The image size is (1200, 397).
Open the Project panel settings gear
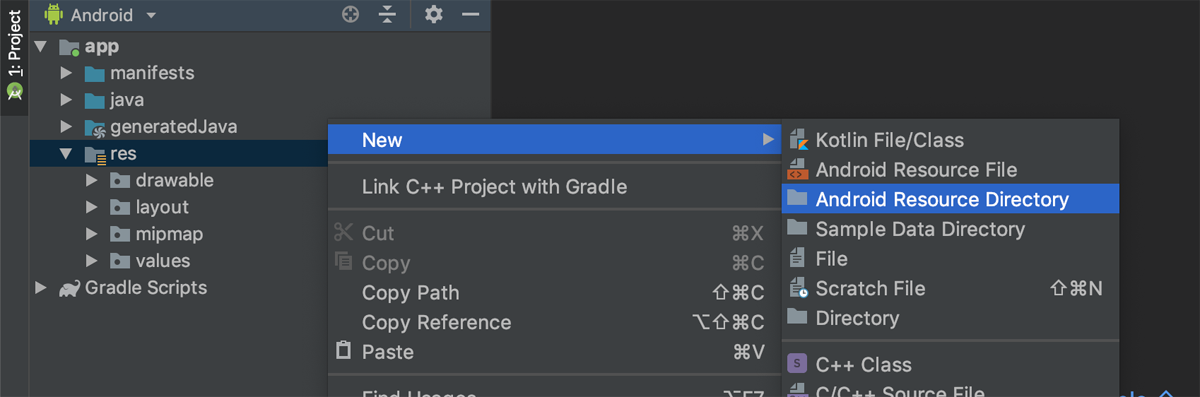point(433,15)
